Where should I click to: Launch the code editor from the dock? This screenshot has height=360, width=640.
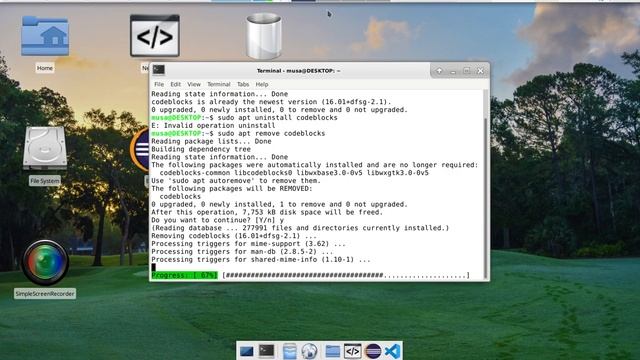tap(353, 351)
